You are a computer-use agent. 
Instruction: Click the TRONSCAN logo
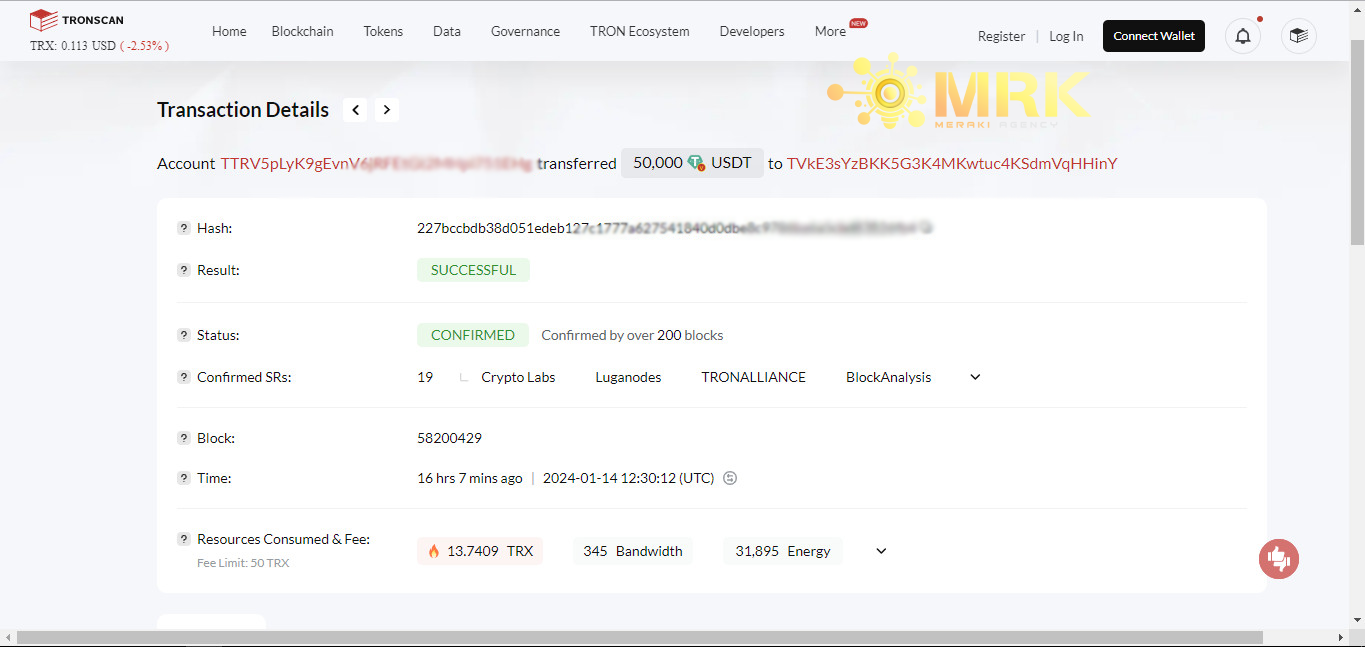click(x=76, y=19)
